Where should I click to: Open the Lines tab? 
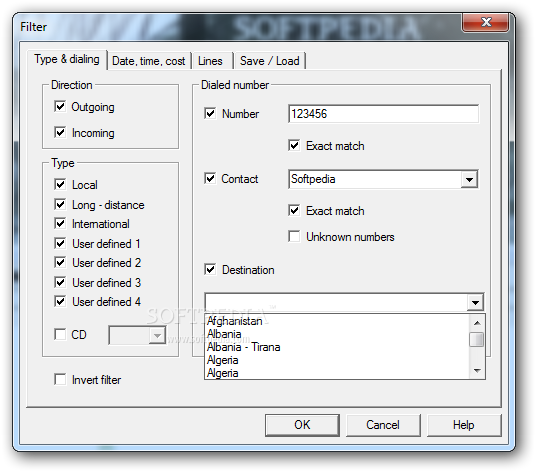pyautogui.click(x=210, y=61)
